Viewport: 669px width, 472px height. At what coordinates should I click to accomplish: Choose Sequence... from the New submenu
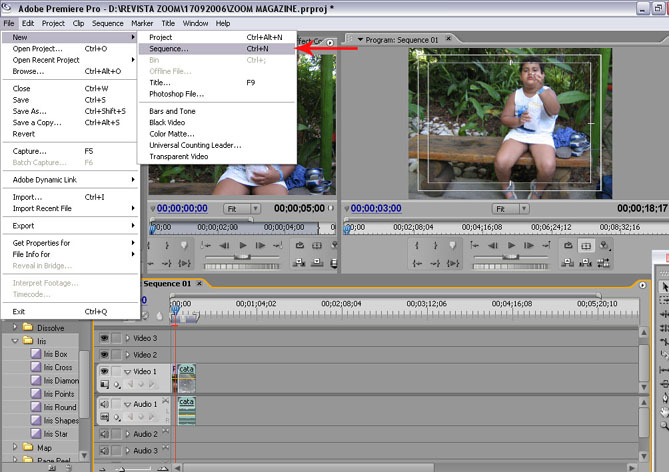[x=169, y=48]
